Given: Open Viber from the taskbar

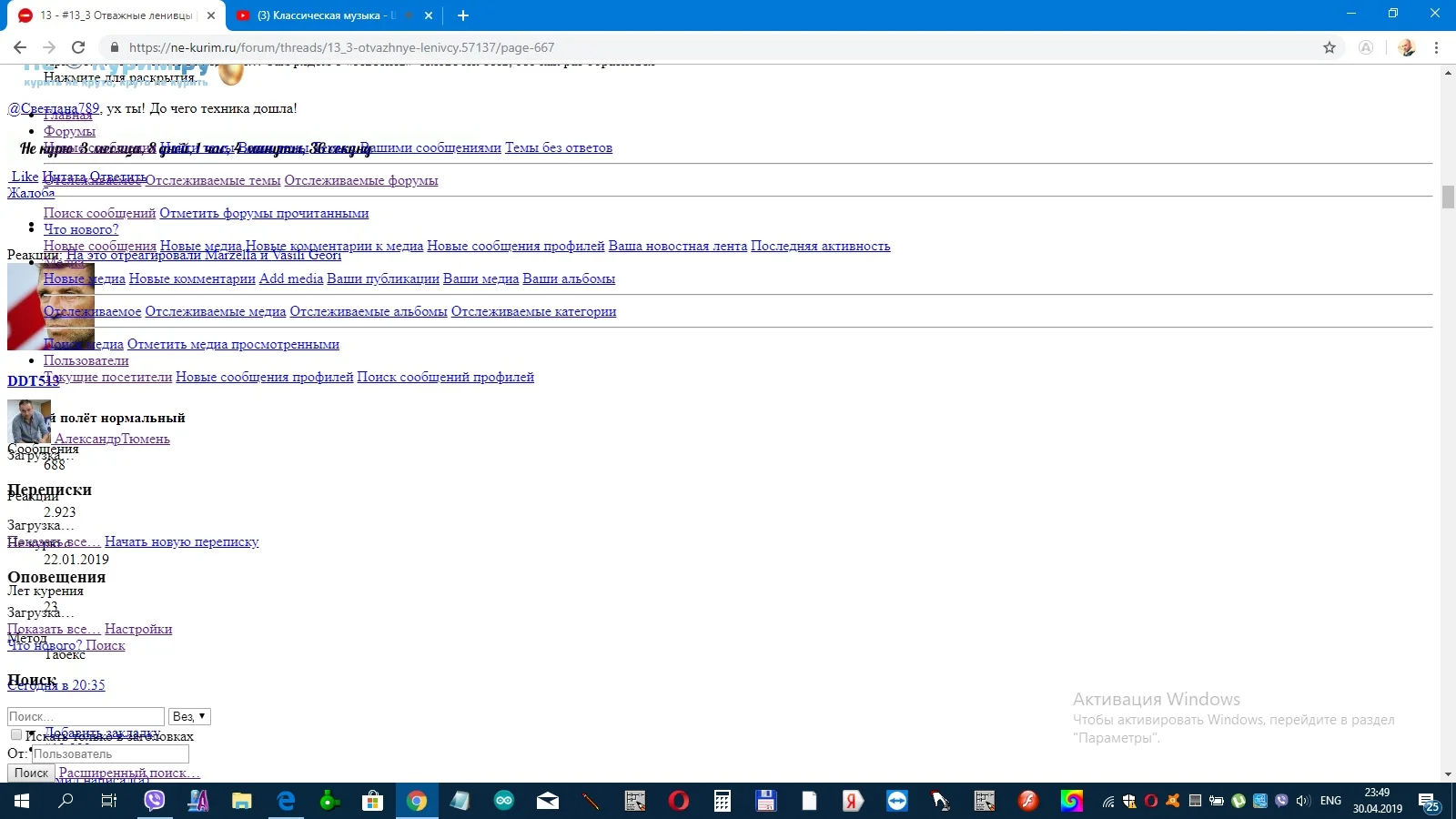Looking at the screenshot, I should 154,802.
